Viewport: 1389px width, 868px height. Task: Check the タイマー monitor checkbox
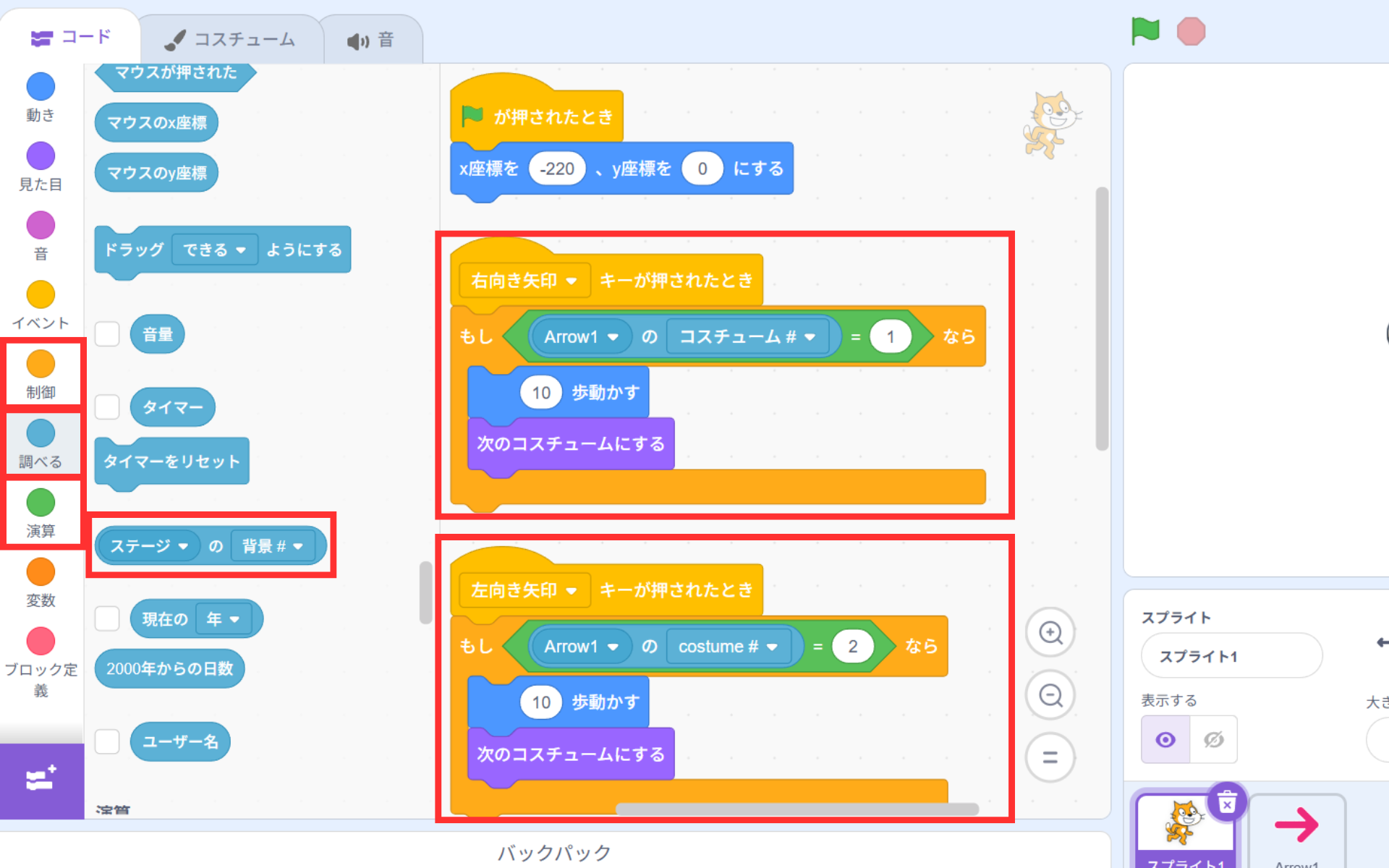(107, 407)
